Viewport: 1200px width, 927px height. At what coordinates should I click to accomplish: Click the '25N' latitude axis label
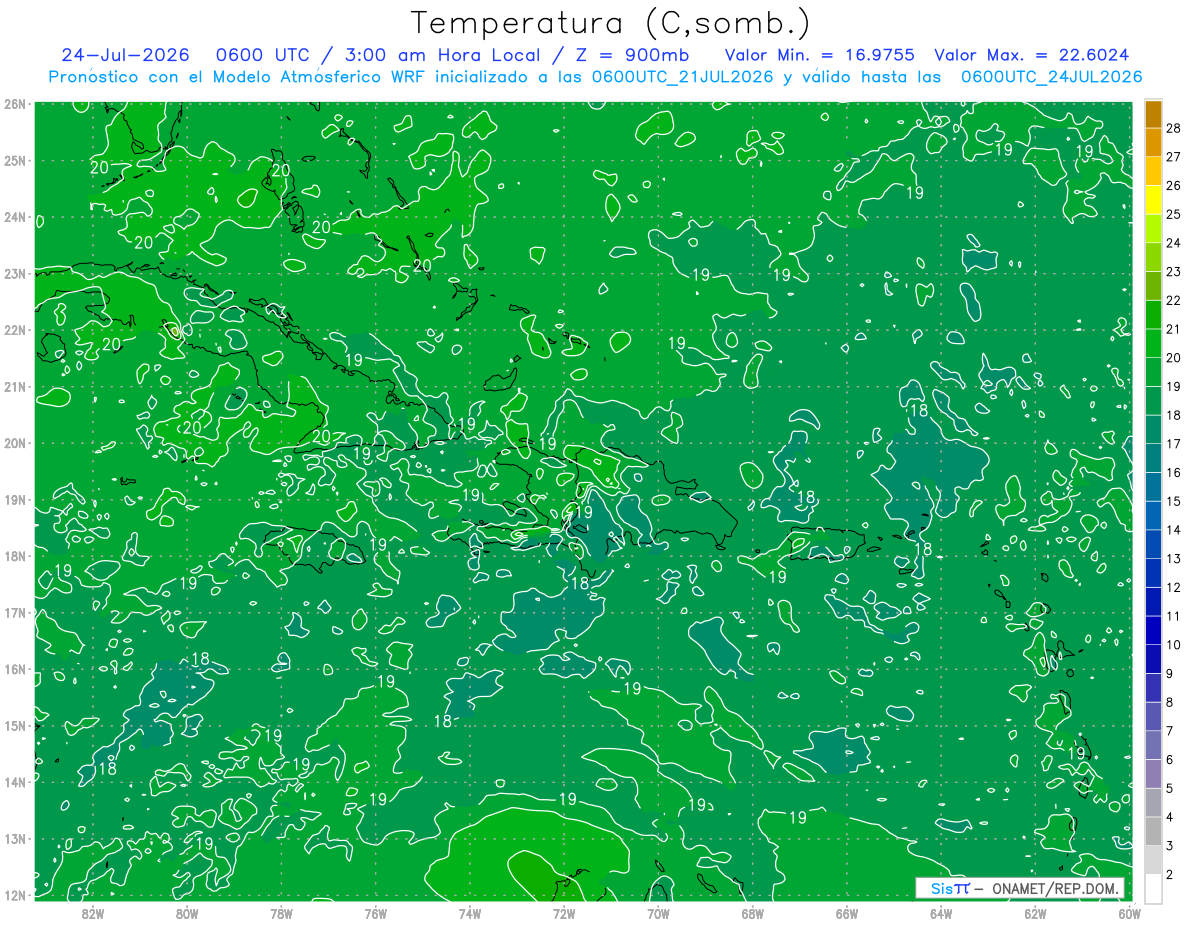[x=14, y=161]
